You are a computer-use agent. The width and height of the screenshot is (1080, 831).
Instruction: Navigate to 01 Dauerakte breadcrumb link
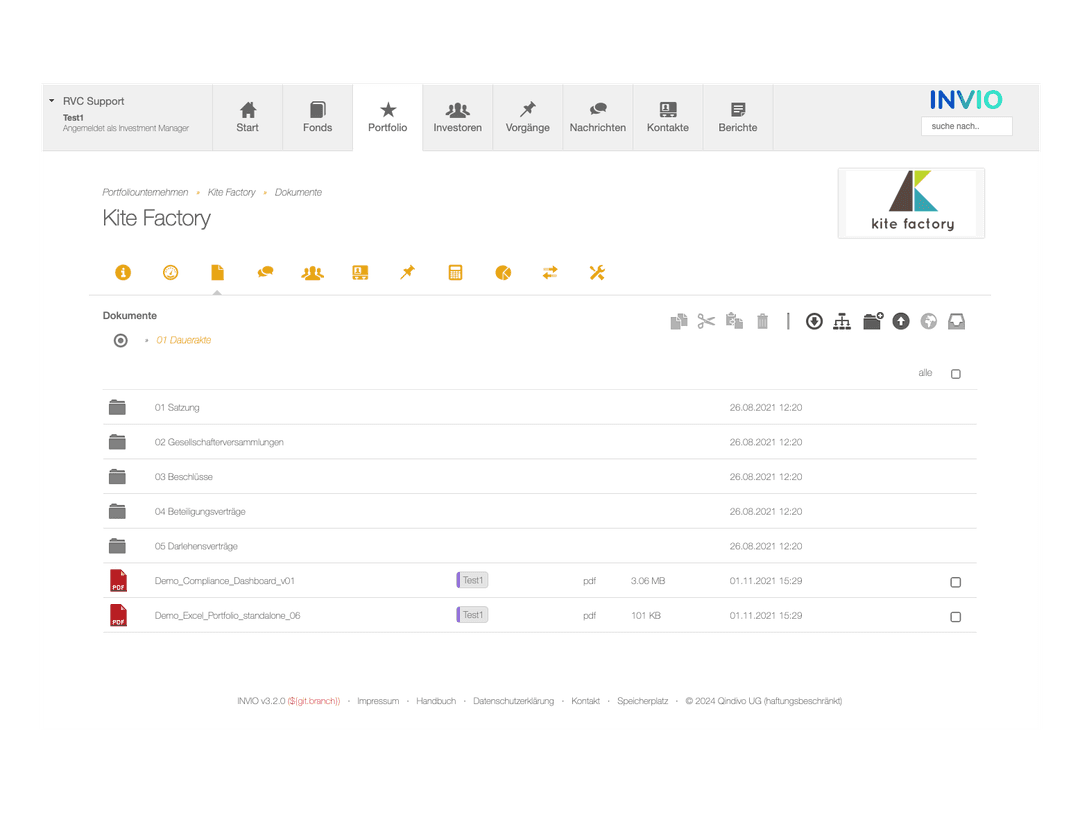(x=184, y=340)
